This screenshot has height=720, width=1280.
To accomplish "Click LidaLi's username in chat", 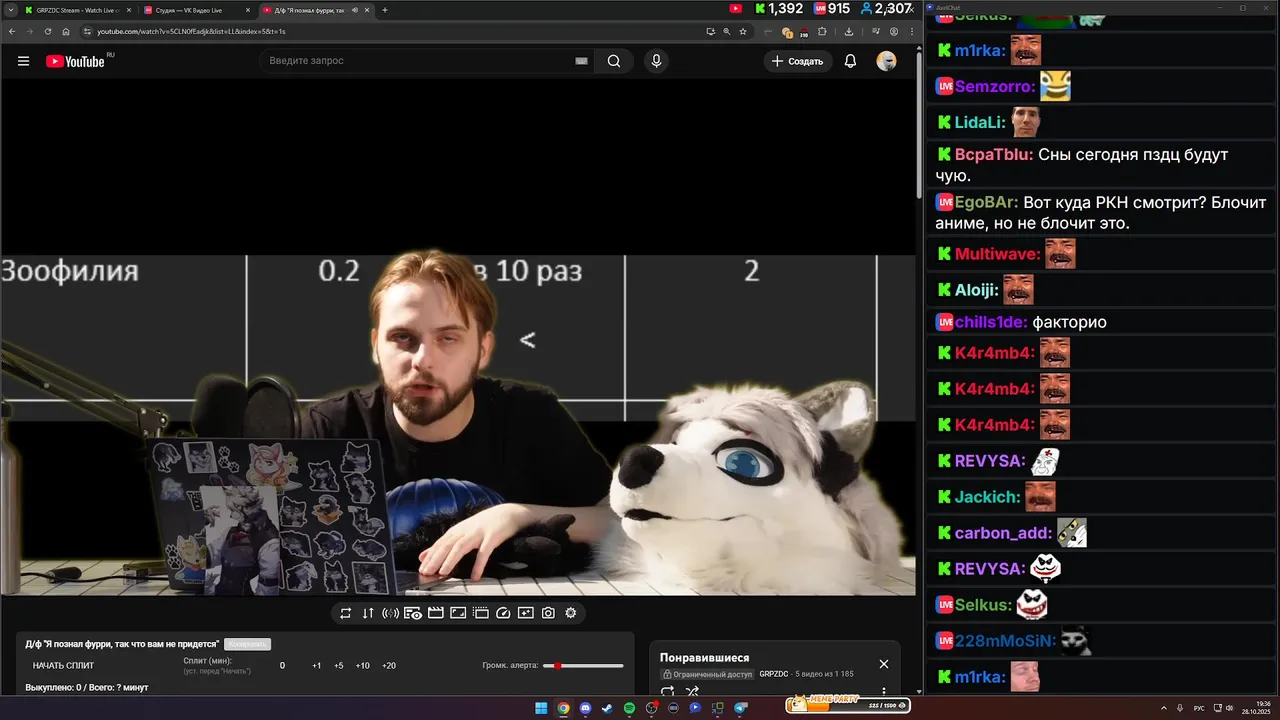I will coord(979,123).
